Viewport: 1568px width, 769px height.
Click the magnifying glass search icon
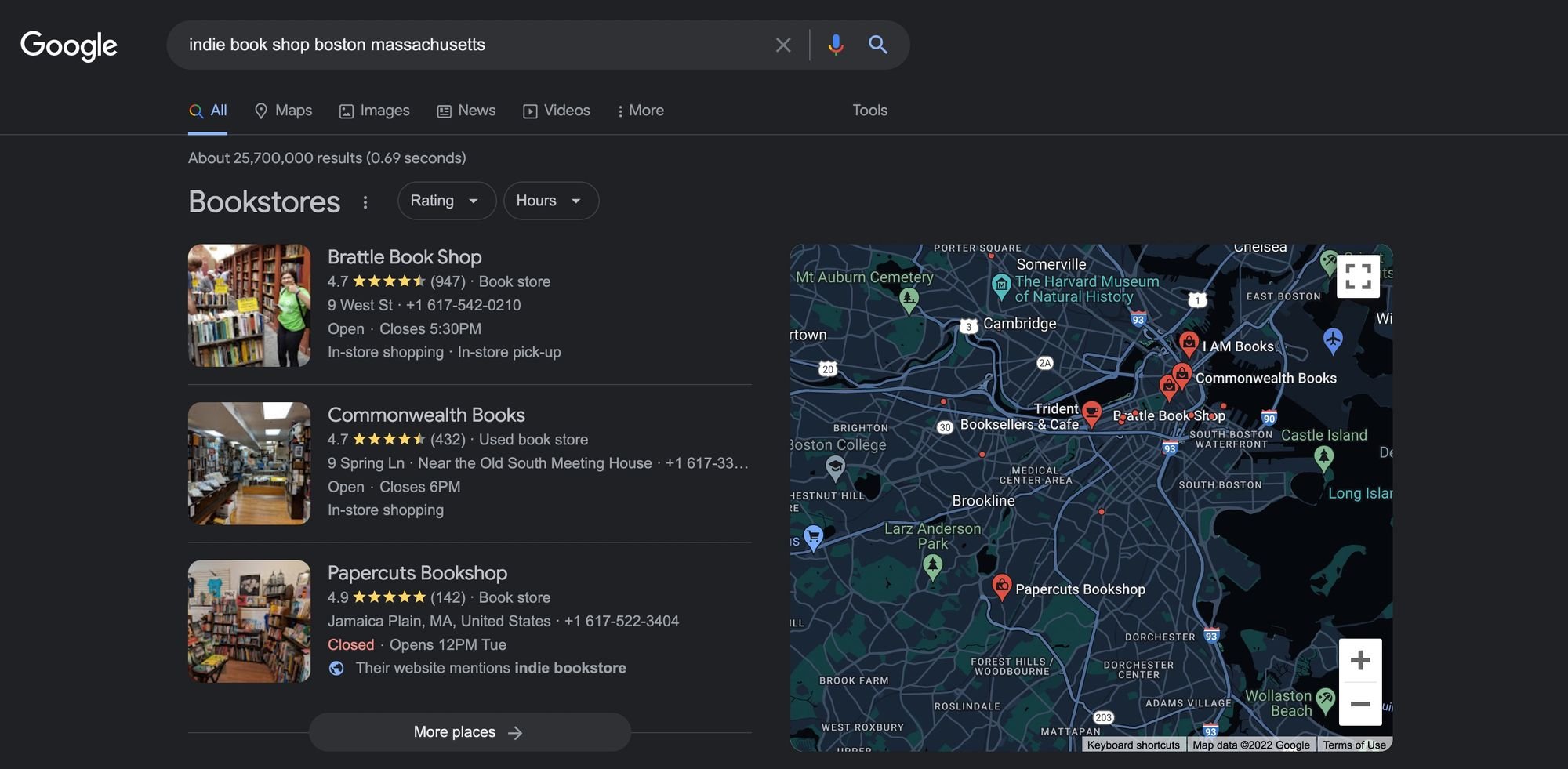(877, 45)
